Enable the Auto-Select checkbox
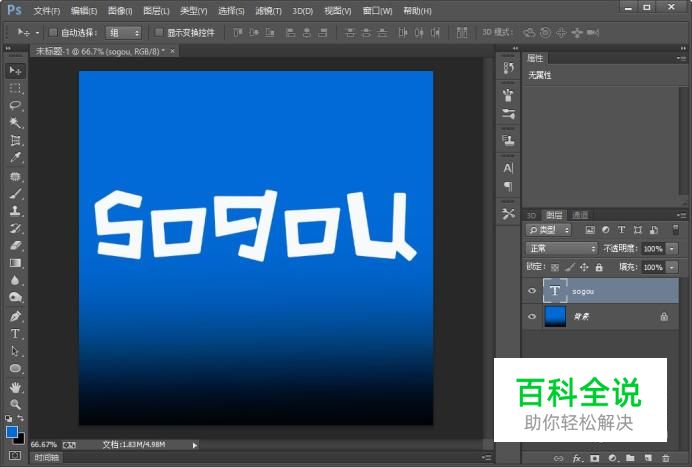The width and height of the screenshot is (692, 467). (x=53, y=32)
